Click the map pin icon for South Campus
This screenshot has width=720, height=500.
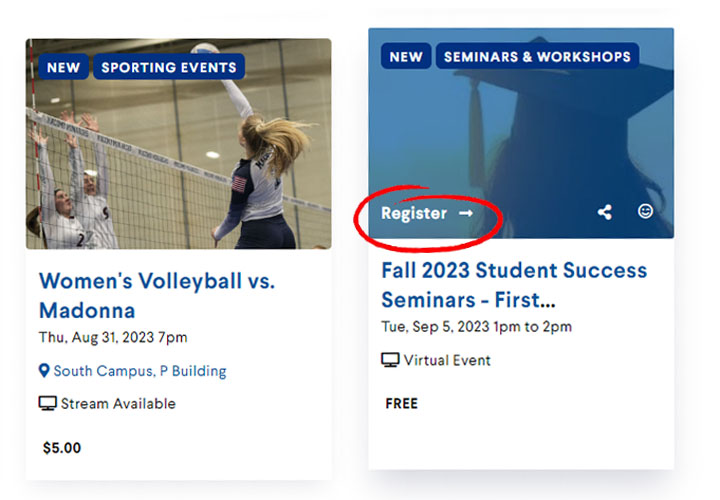44,371
